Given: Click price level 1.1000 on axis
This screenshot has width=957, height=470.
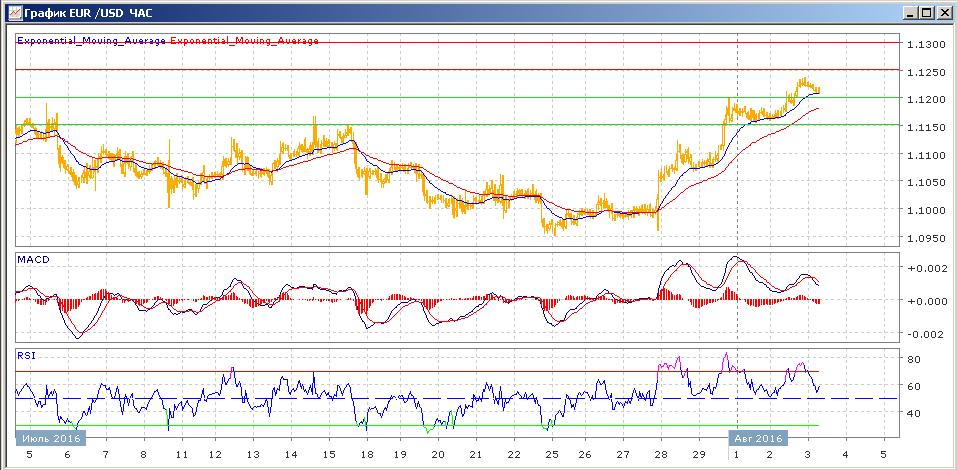Looking at the screenshot, I should coord(925,210).
